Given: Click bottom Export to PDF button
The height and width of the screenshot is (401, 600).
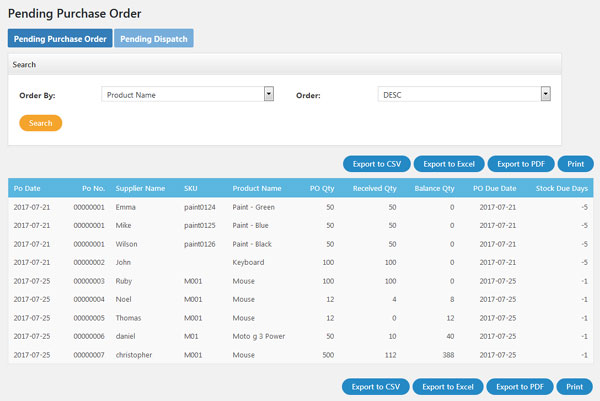Looking at the screenshot, I should click(x=520, y=387).
